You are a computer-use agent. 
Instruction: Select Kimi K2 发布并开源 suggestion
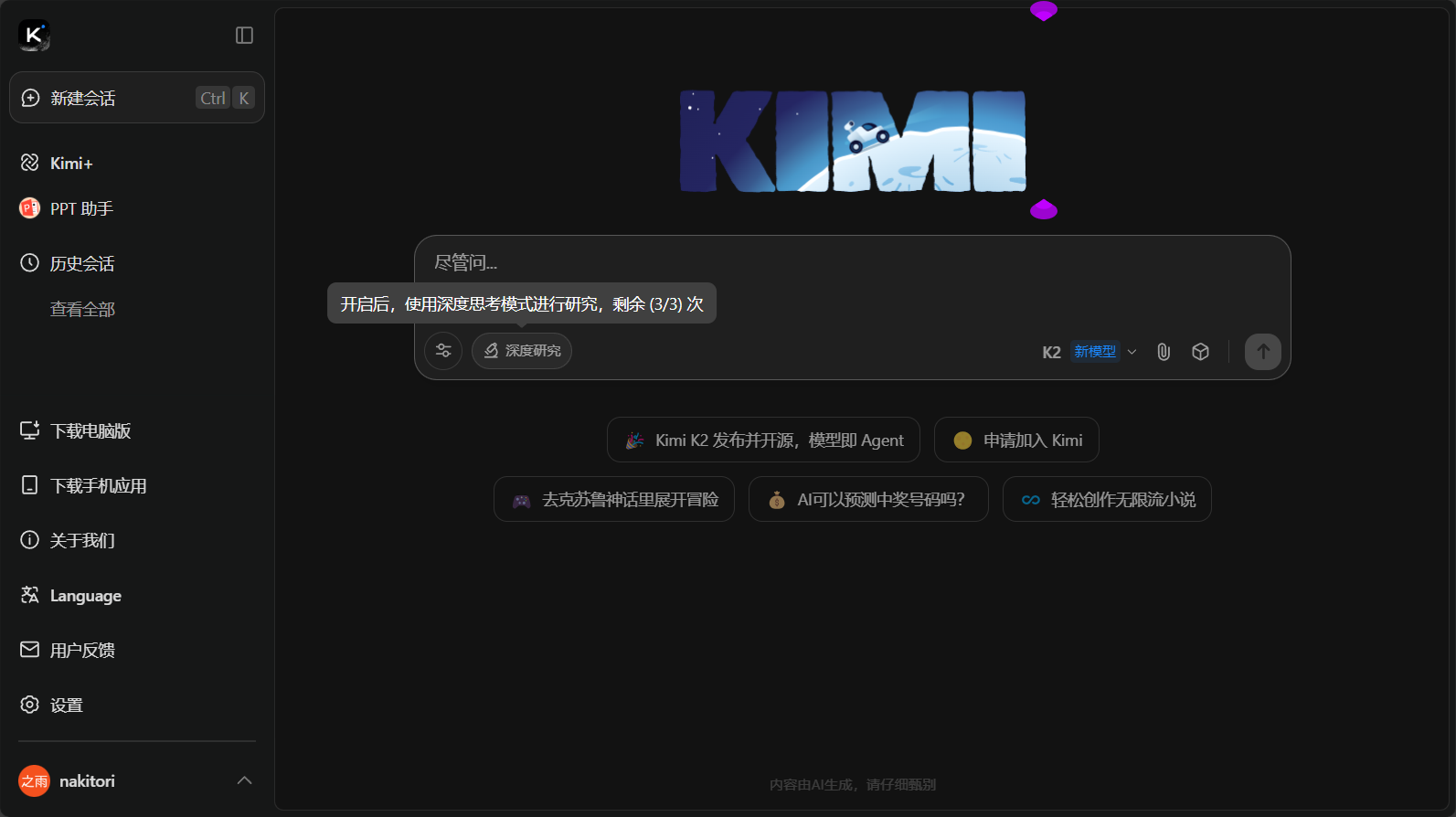[763, 440]
